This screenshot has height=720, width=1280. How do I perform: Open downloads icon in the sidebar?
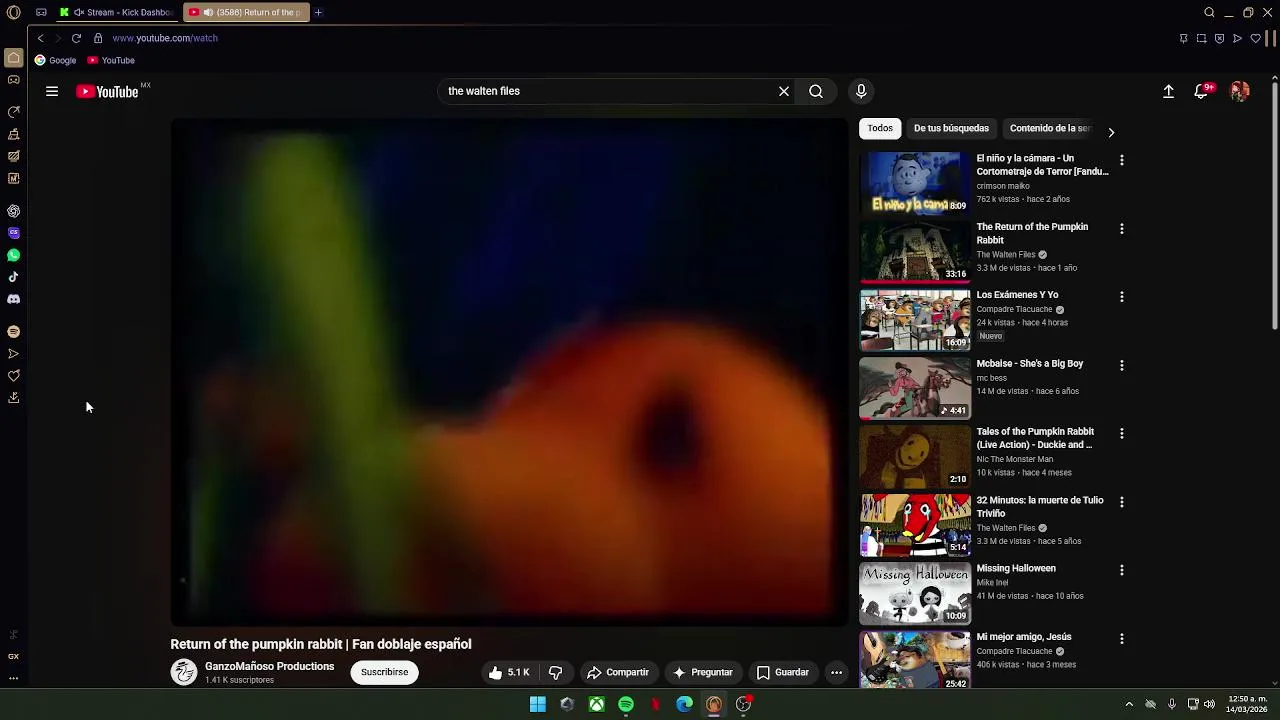(x=13, y=397)
